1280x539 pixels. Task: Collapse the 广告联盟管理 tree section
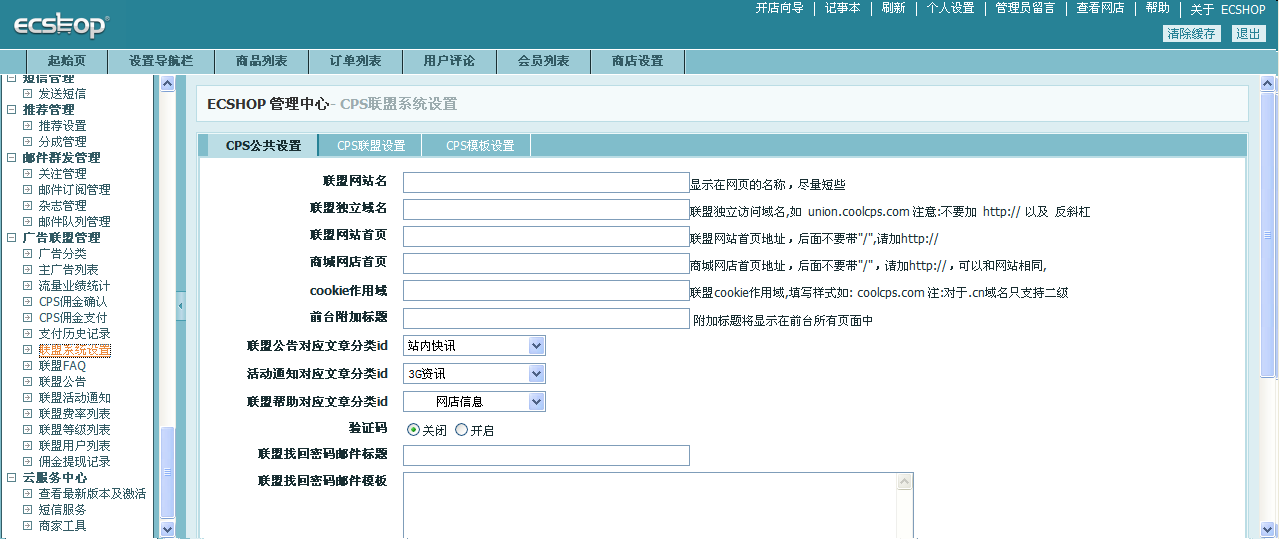coord(11,238)
